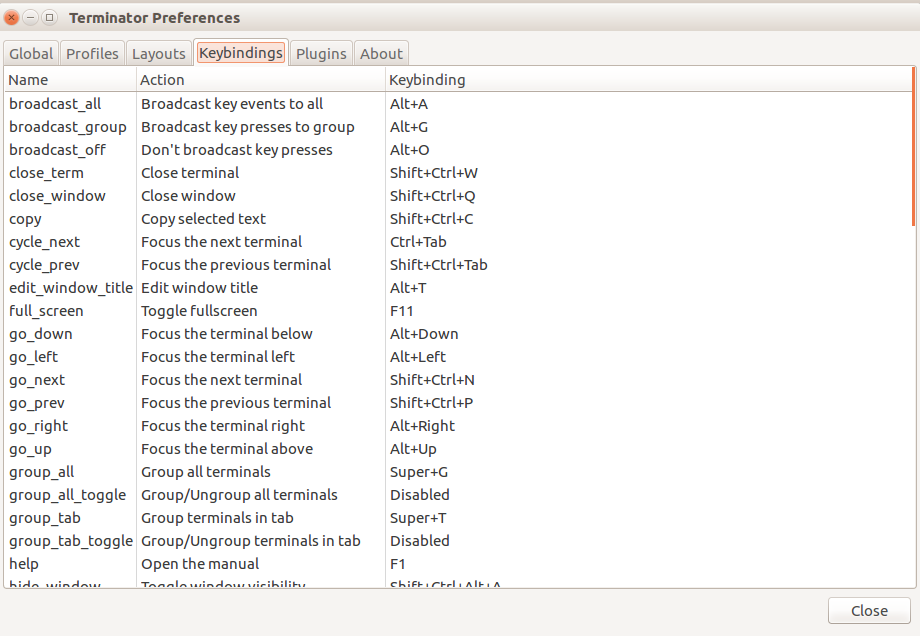Click the go_right name cell
The image size is (920, 636).
tap(38, 426)
